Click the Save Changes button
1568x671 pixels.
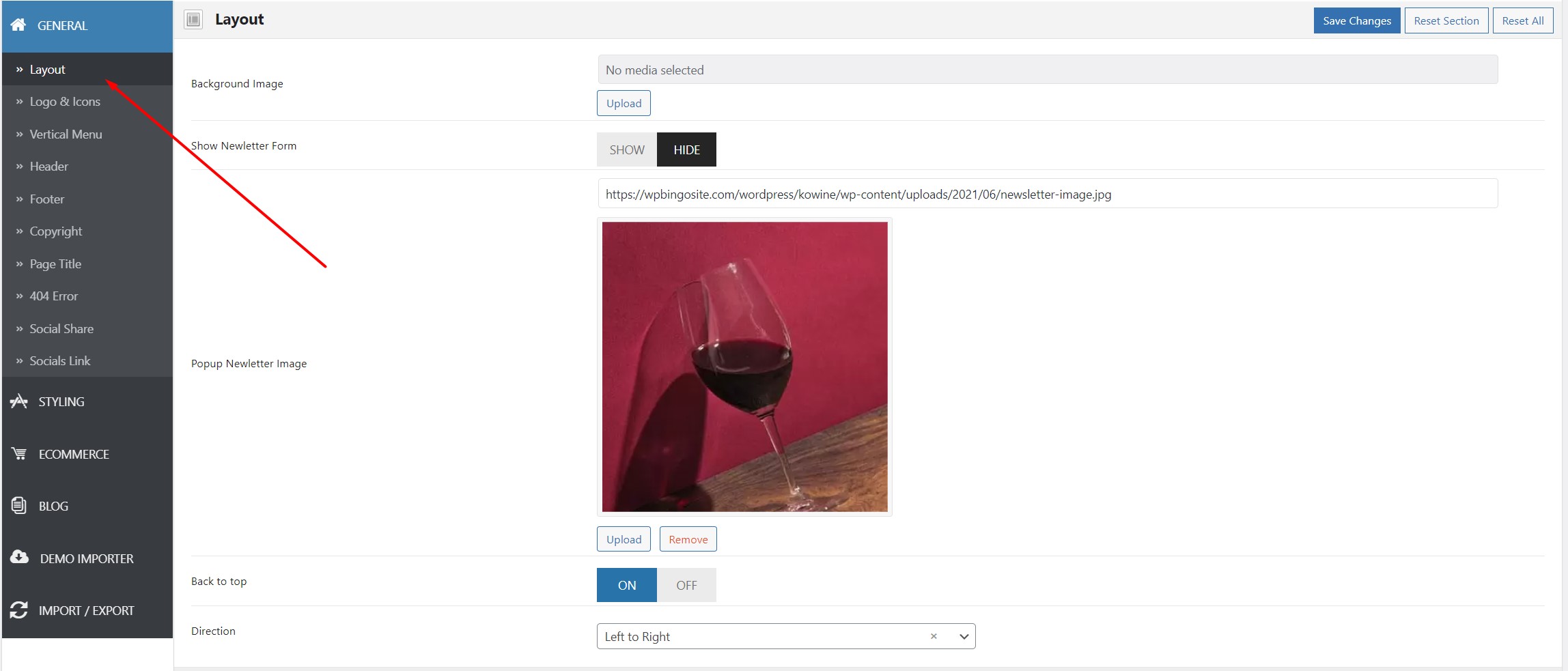[x=1357, y=20]
